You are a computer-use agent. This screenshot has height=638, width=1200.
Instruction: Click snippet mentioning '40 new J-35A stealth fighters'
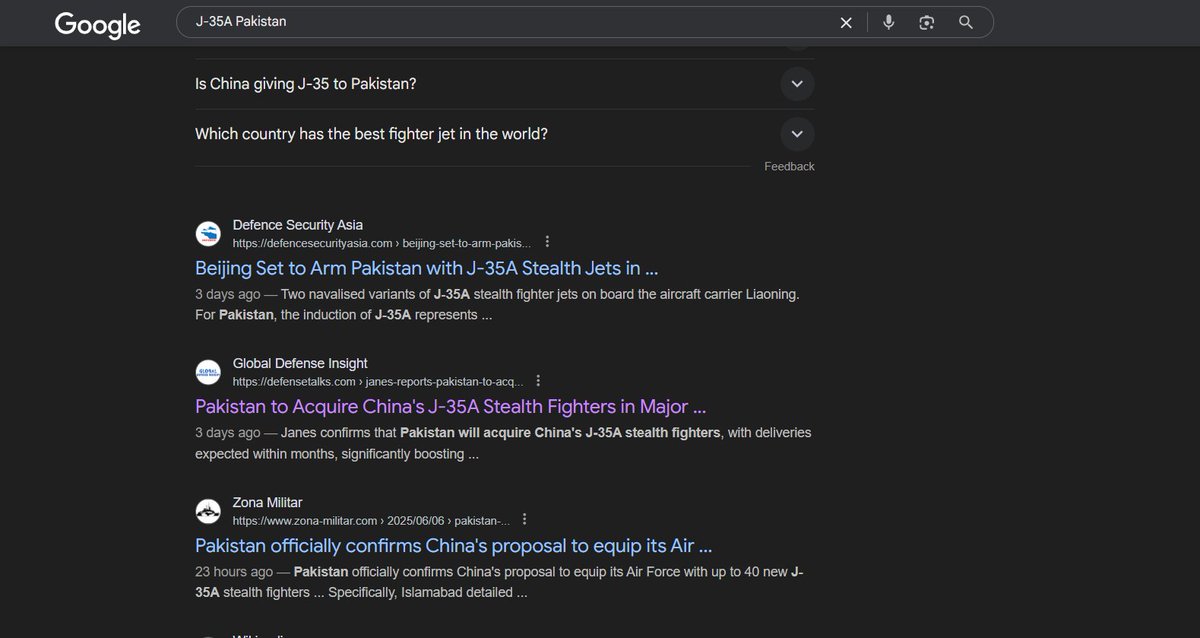tap(499, 582)
